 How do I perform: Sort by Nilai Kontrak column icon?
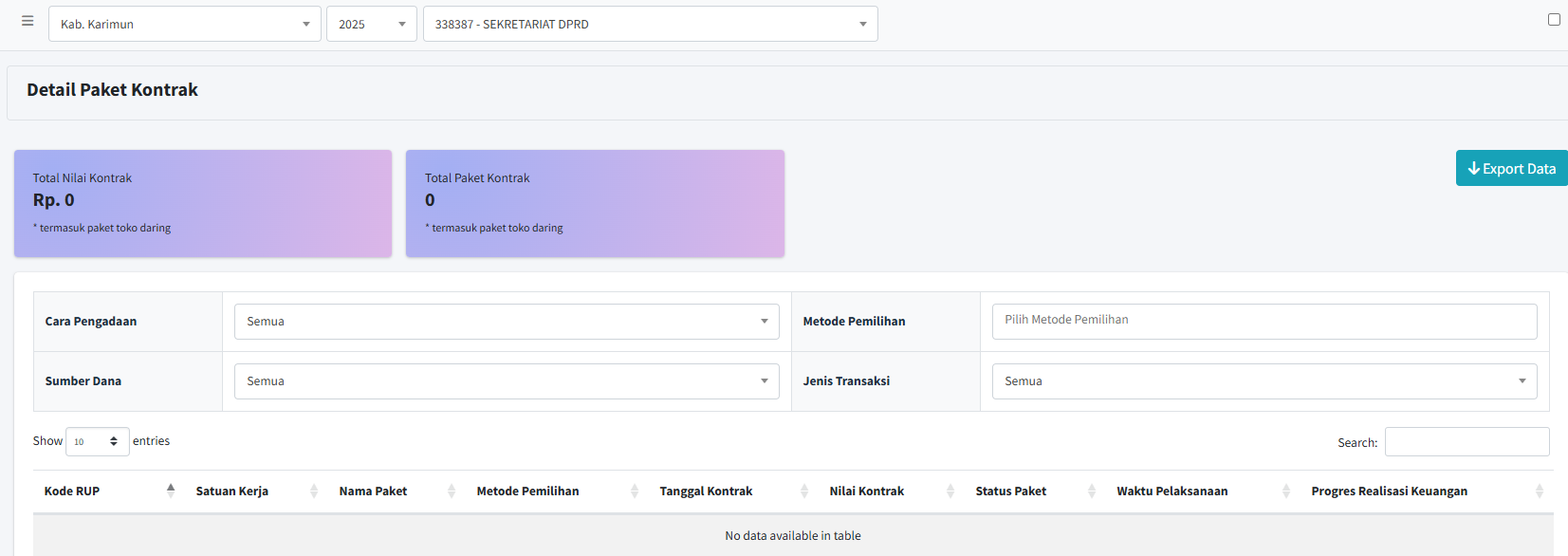(x=950, y=491)
